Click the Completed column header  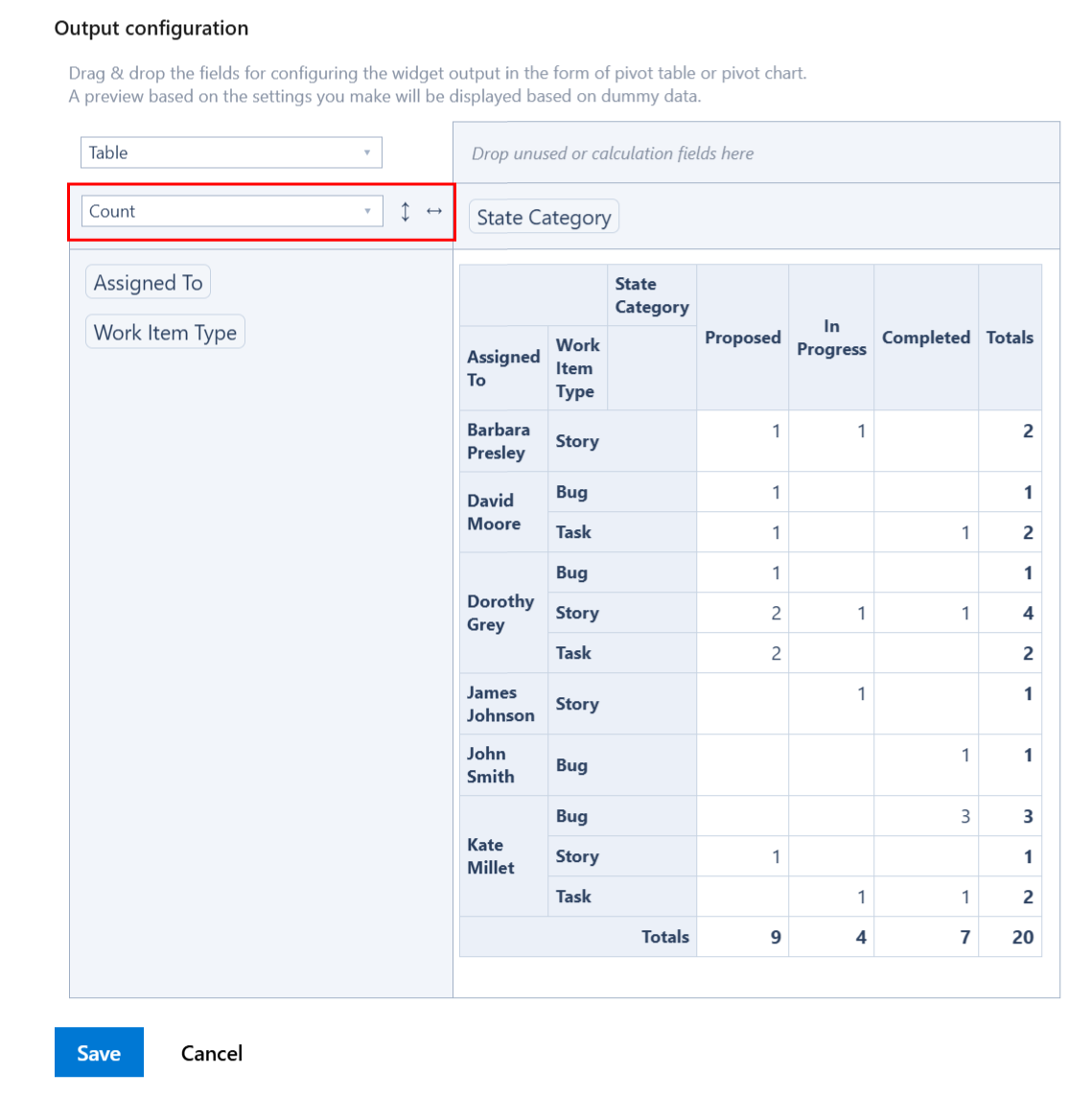coord(926,338)
